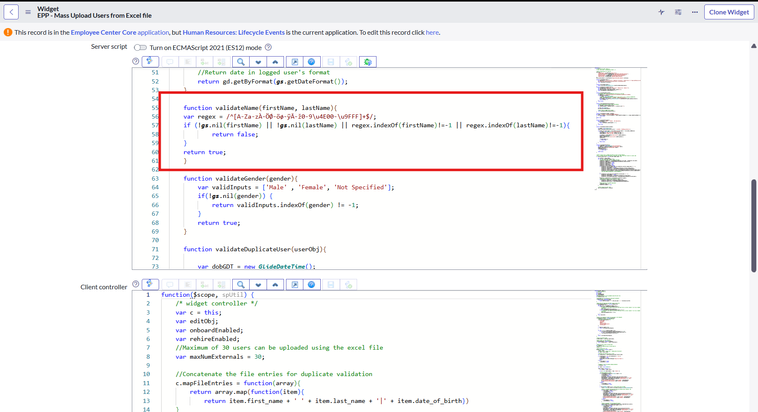Find next match in Client controller toolbar
758x412 pixels.
click(x=258, y=284)
